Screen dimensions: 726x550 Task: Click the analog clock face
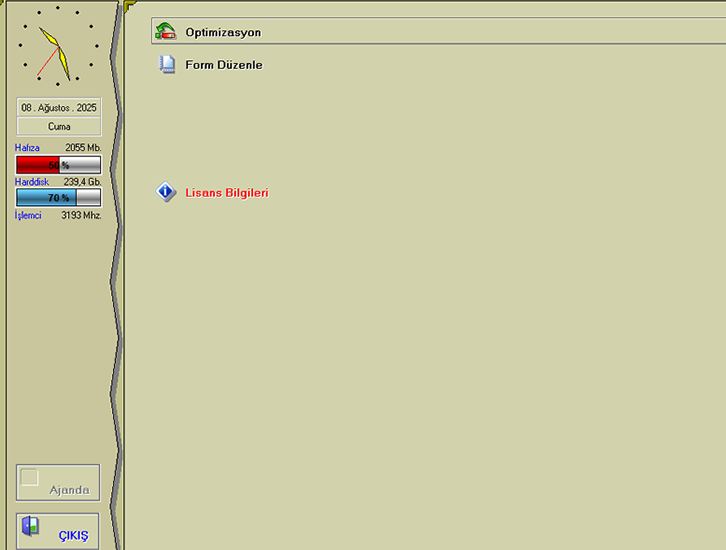pos(58,48)
